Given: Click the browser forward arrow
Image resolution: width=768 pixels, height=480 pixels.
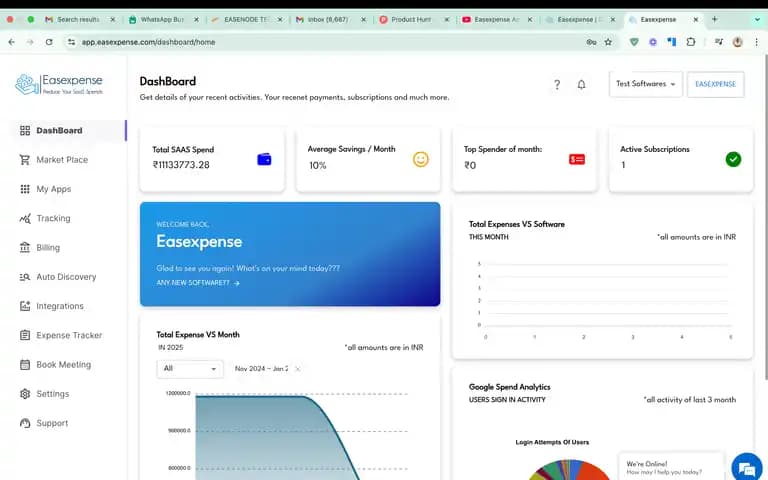Looking at the screenshot, I should coord(30,42).
